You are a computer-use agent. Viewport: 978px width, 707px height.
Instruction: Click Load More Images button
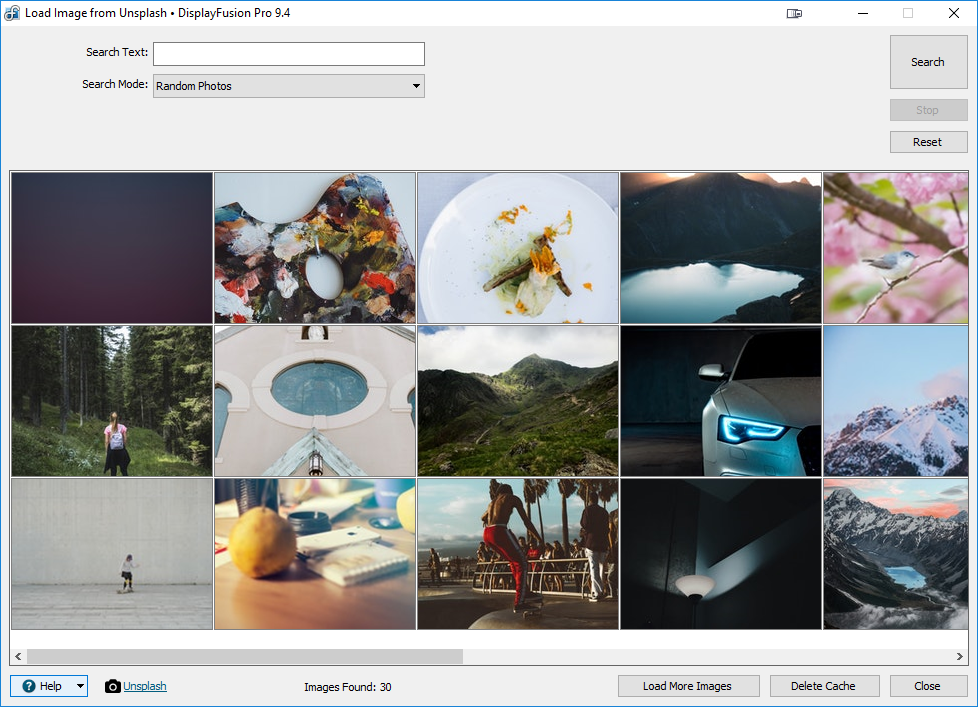click(x=687, y=686)
